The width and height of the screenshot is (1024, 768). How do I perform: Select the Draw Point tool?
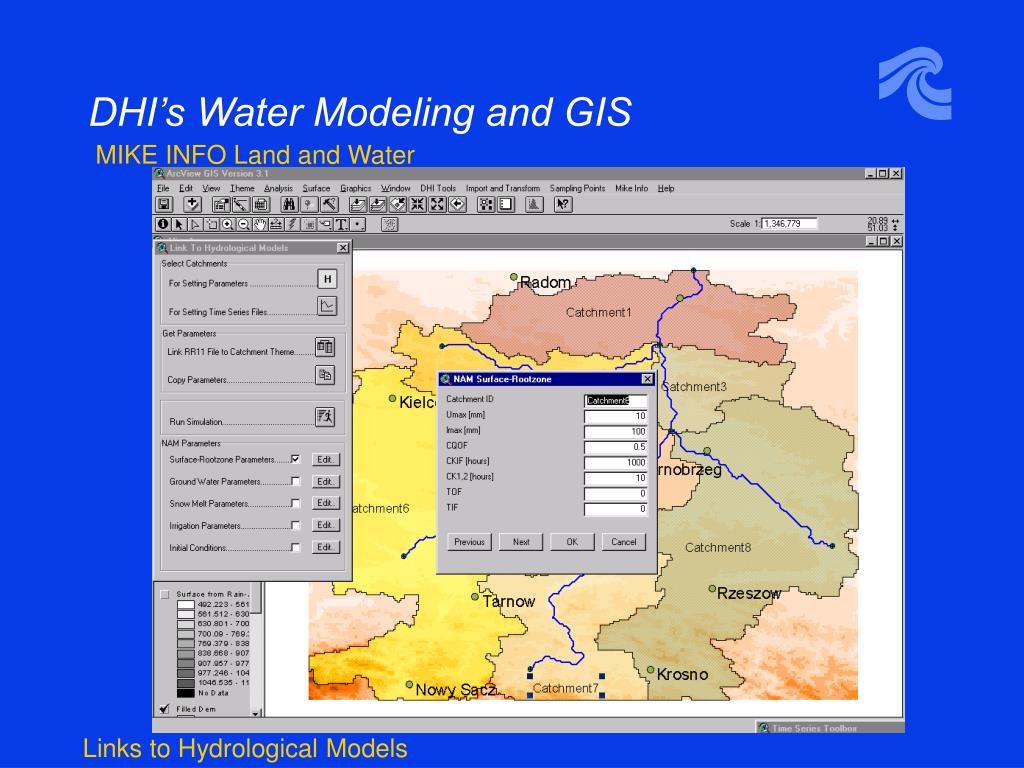pyautogui.click(x=358, y=224)
